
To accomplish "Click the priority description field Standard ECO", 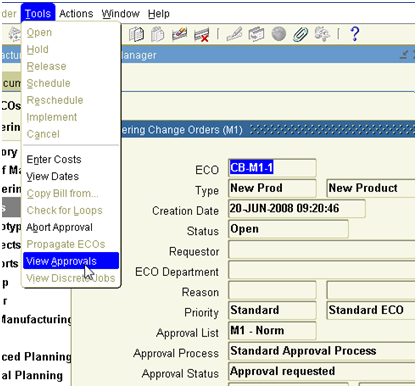I will click(371, 310).
